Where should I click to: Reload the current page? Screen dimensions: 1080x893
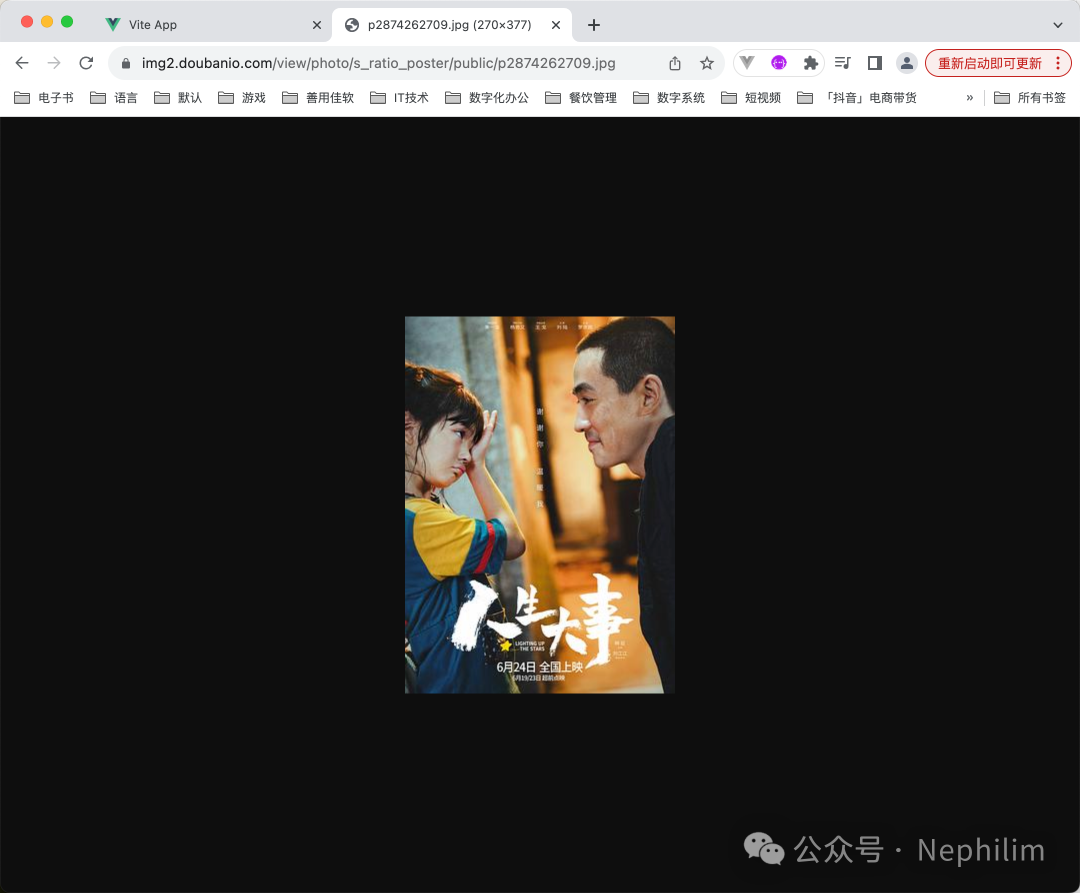point(86,63)
